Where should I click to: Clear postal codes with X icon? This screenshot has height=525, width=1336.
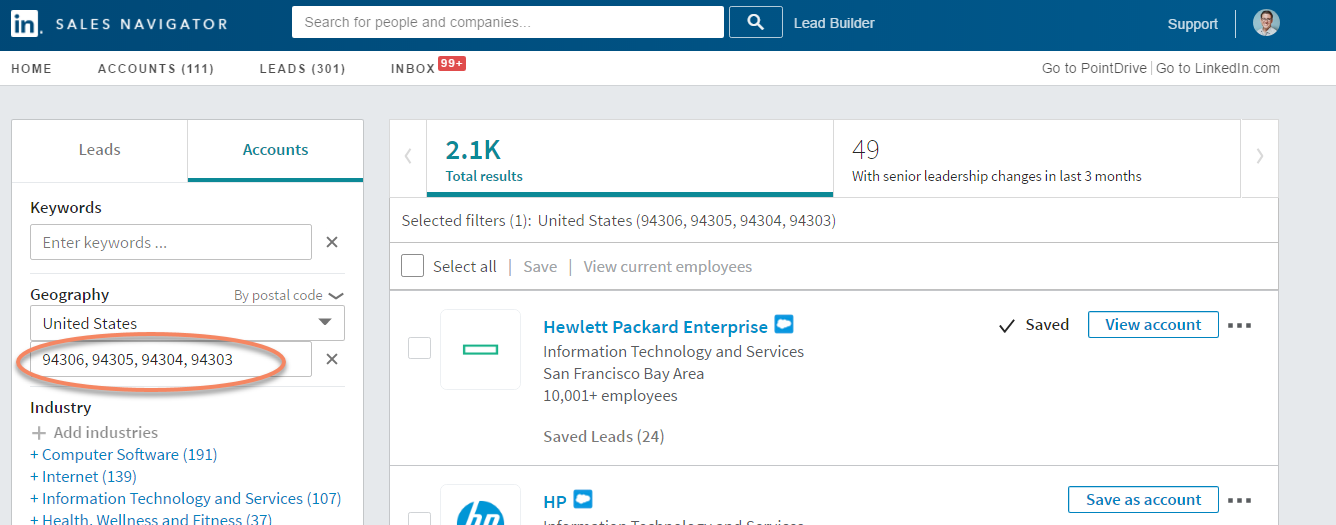click(x=332, y=359)
